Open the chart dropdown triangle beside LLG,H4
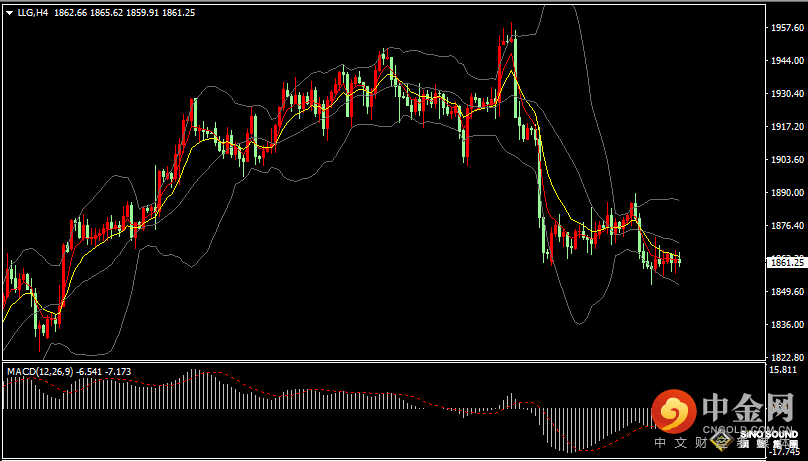The width and height of the screenshot is (808, 461). (9, 13)
